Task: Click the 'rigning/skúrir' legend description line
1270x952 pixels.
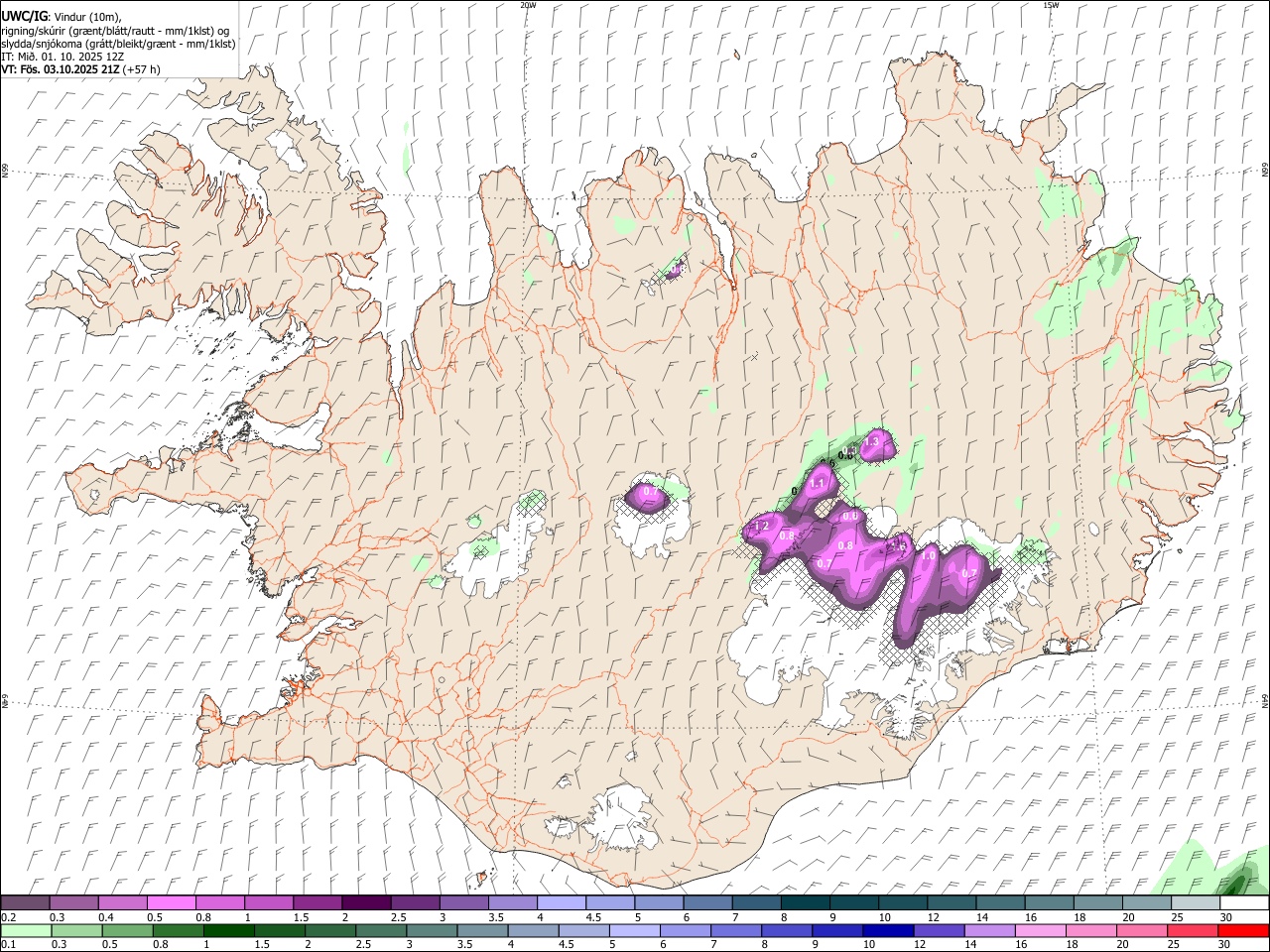Action: 115,31
